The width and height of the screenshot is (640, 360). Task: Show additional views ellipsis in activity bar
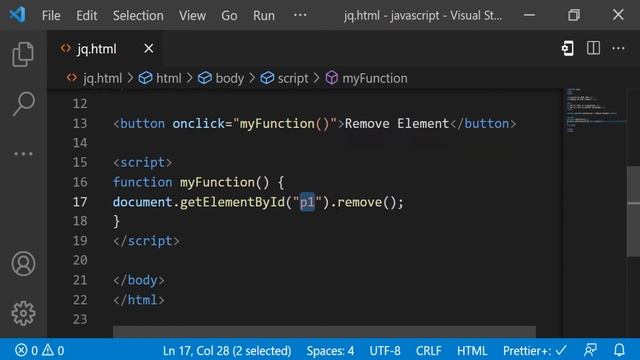tap(23, 154)
